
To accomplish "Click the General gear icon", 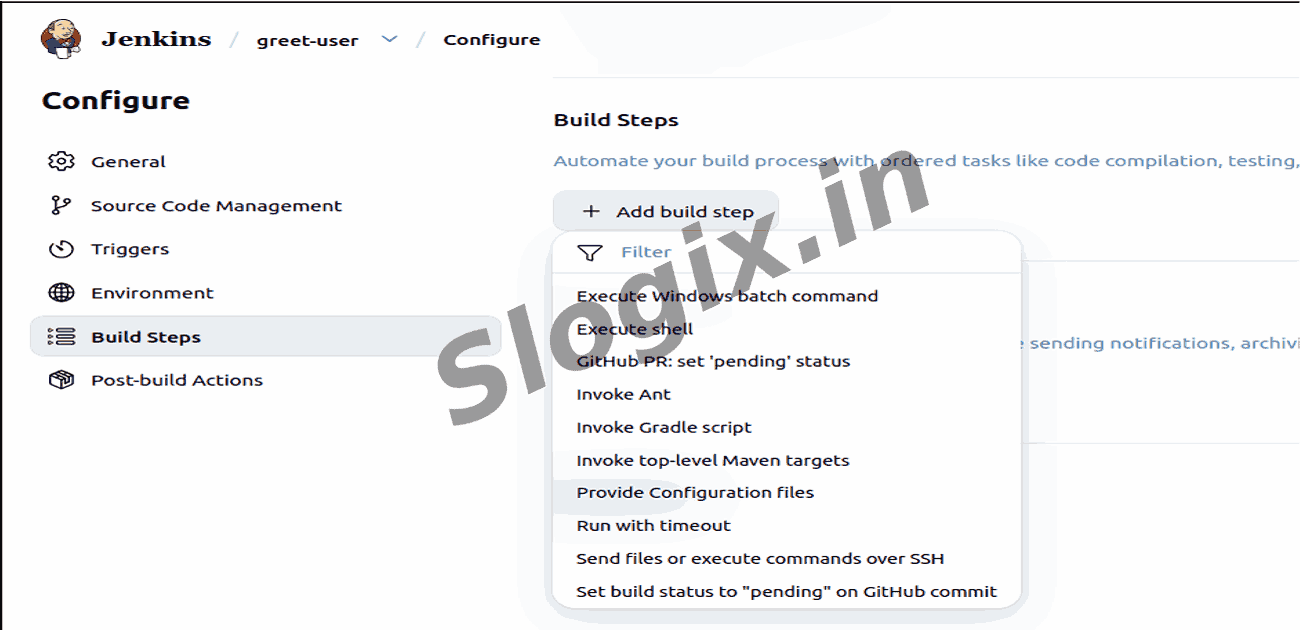I will pyautogui.click(x=61, y=162).
